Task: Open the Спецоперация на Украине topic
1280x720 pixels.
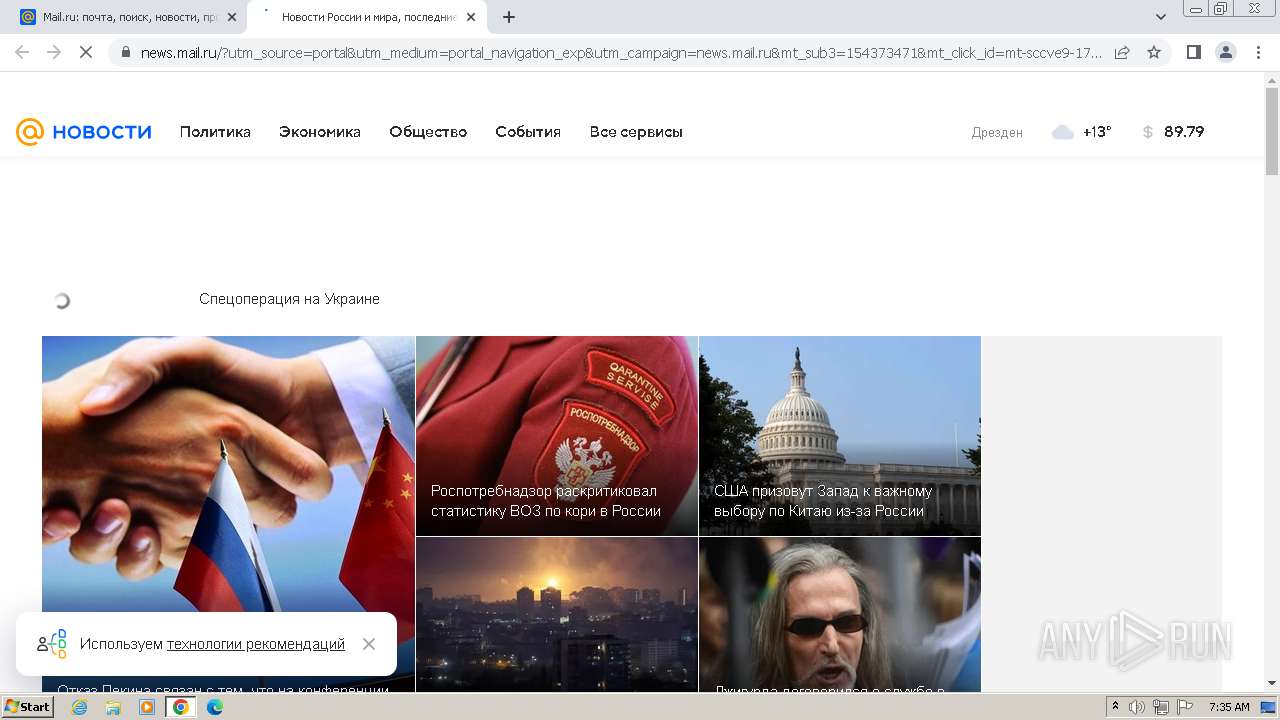Action: (x=289, y=299)
